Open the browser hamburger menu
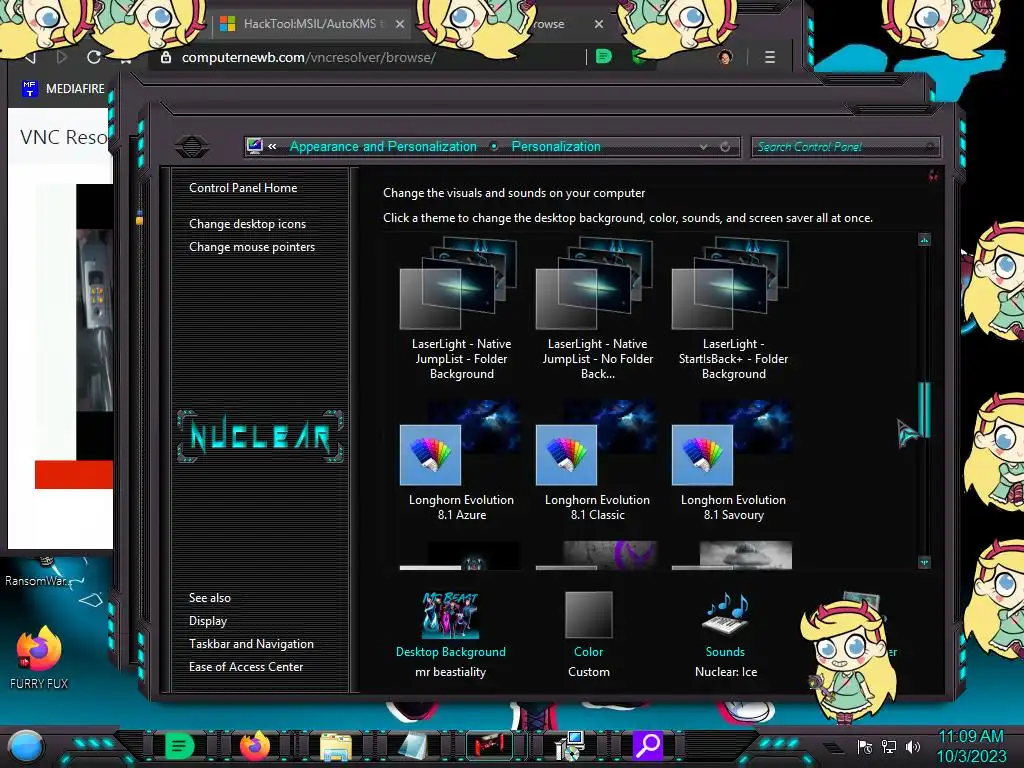The width and height of the screenshot is (1024, 768). 770,57
